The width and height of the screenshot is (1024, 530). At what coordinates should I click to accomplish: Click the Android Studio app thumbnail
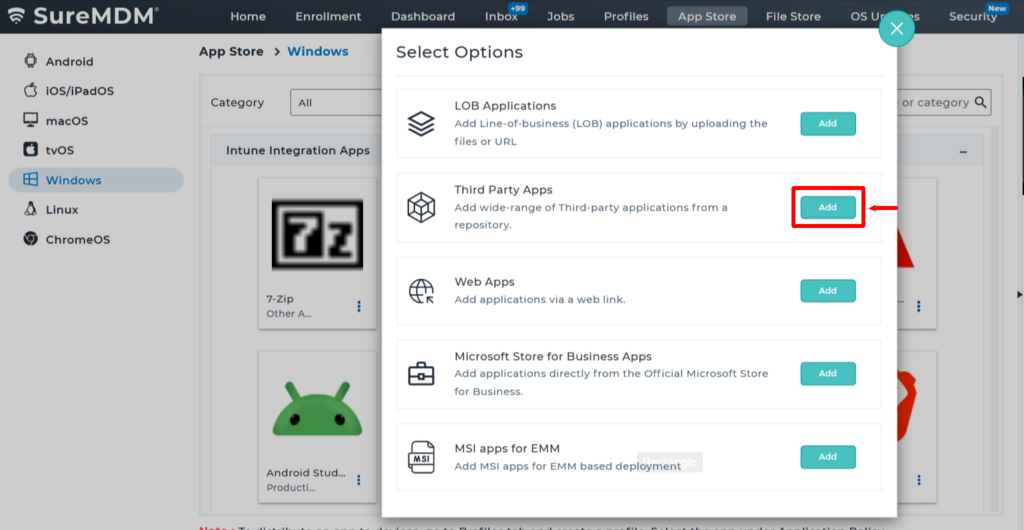point(311,408)
